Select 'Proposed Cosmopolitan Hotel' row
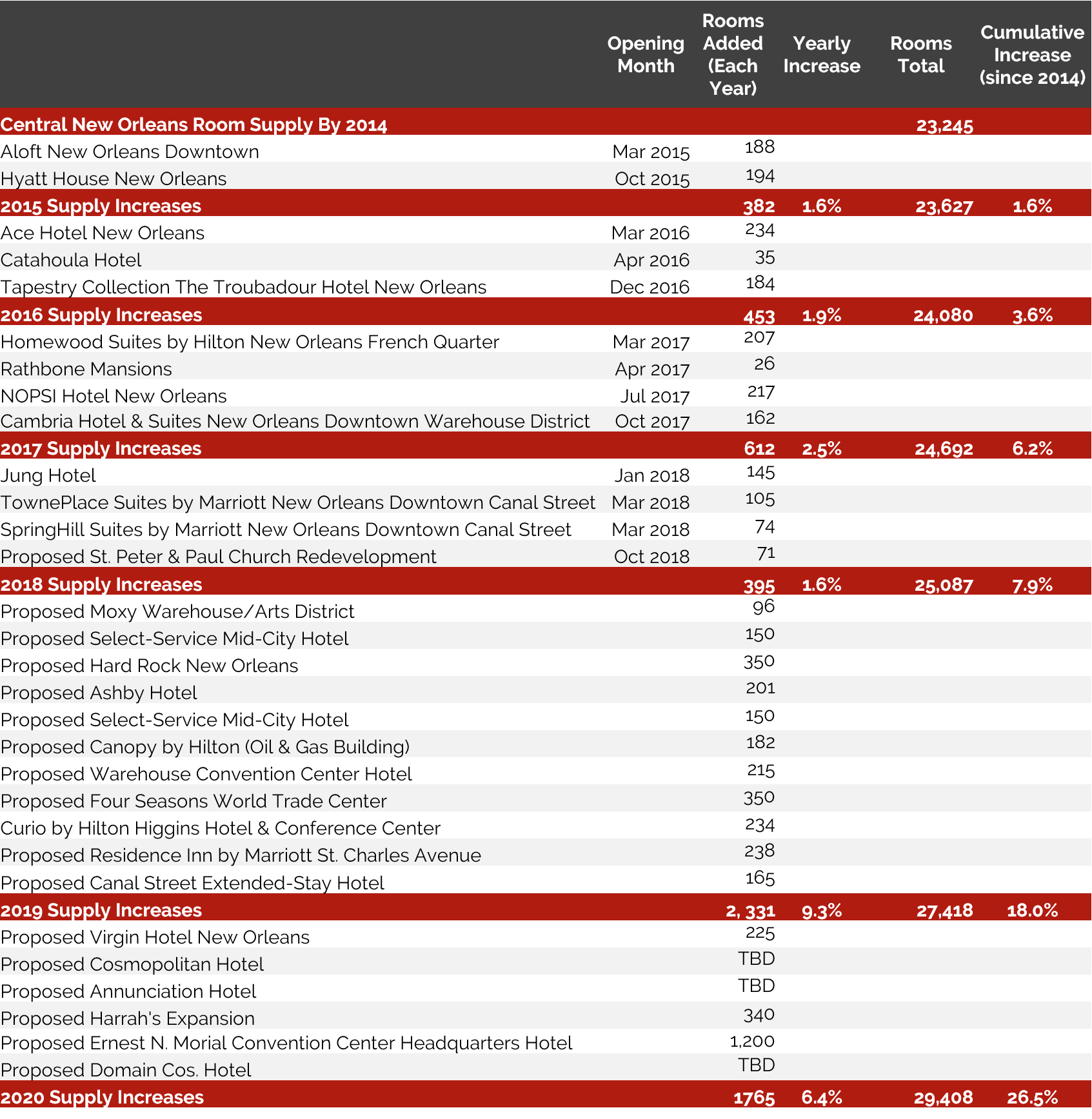Screen dimensions: 1092x1119 (132, 964)
